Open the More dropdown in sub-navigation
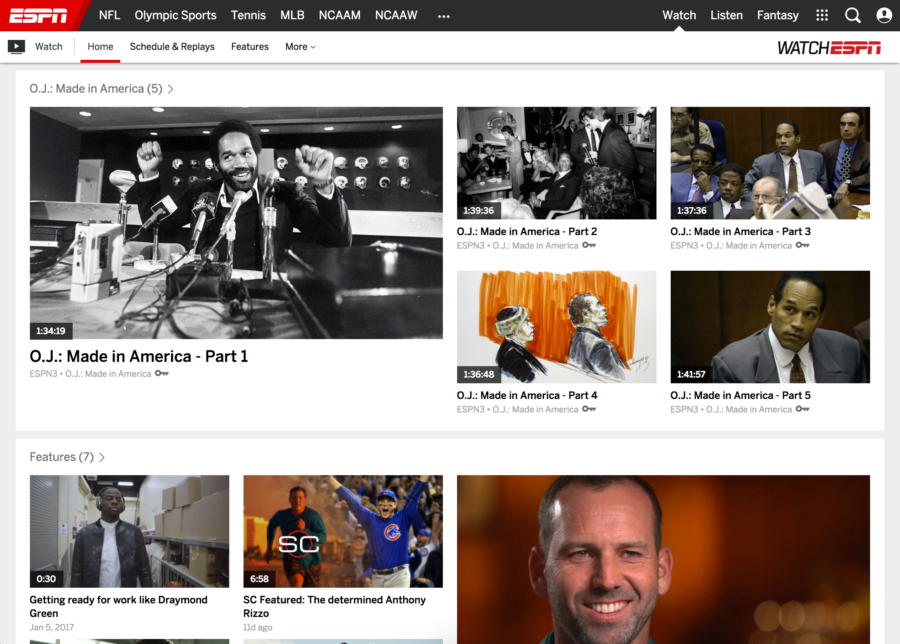The image size is (900, 644). (x=299, y=46)
